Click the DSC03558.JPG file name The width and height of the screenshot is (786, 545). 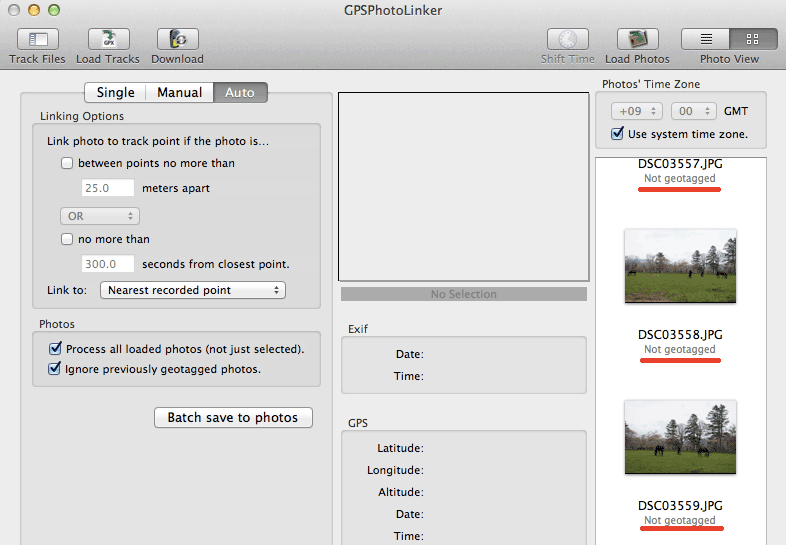pyautogui.click(x=680, y=334)
